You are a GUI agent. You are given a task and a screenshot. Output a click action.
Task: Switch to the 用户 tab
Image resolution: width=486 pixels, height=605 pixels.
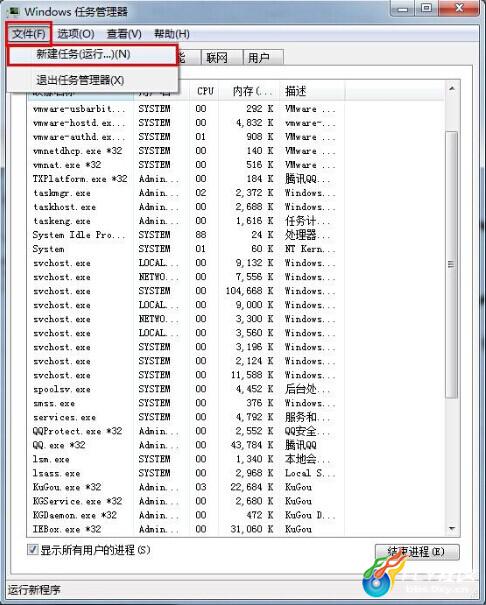[x=263, y=57]
